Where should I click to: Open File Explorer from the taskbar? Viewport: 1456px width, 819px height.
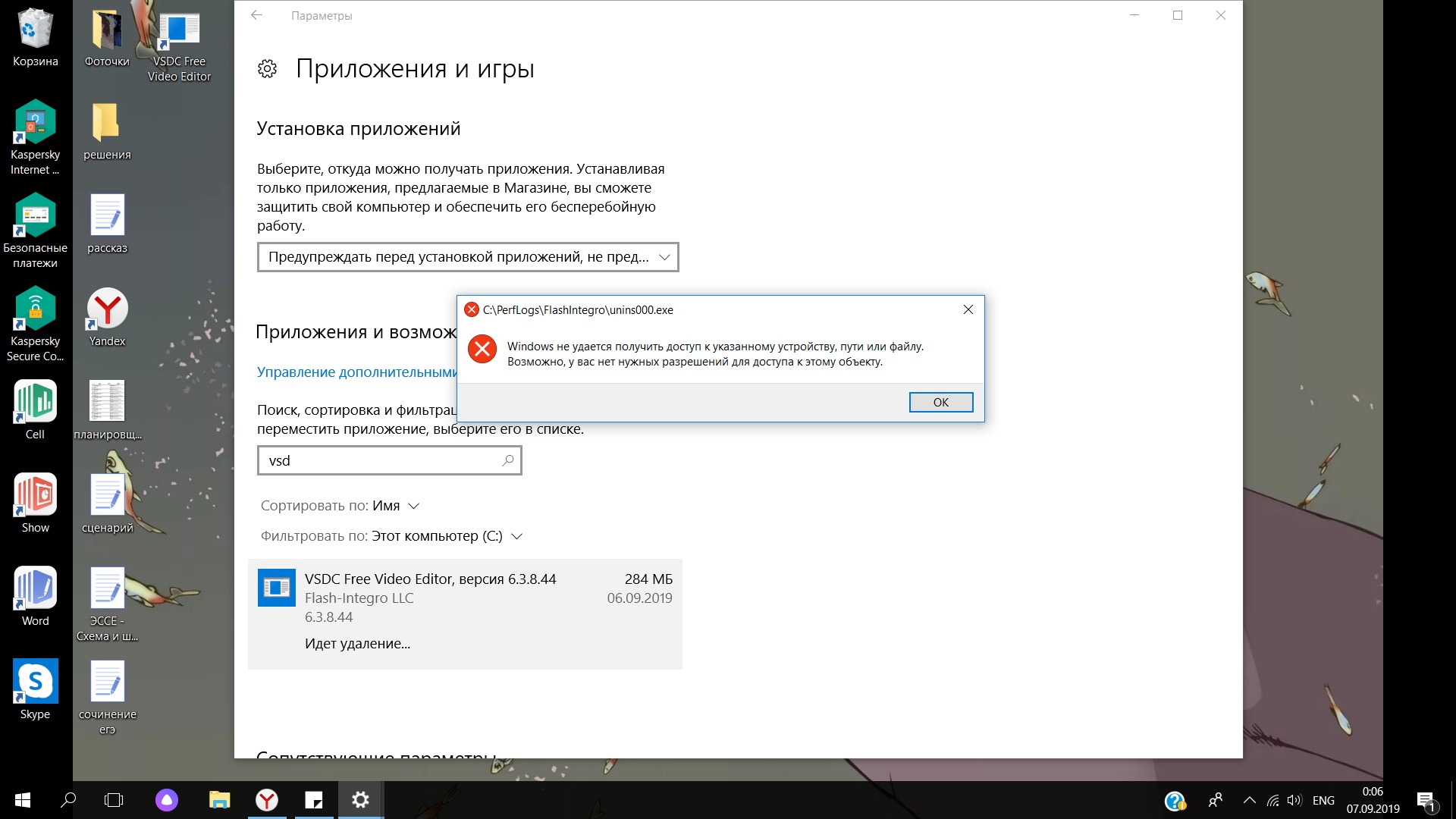tap(219, 800)
